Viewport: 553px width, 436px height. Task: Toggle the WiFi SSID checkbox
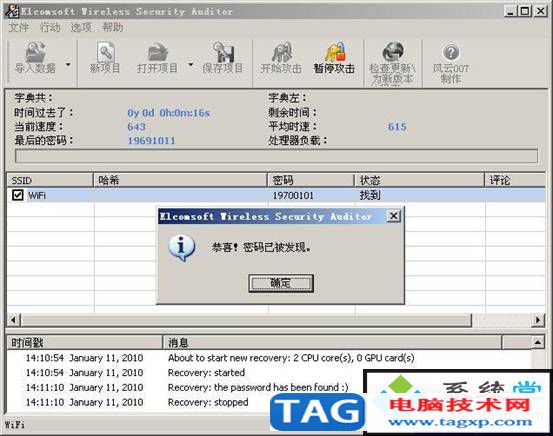[x=18, y=195]
